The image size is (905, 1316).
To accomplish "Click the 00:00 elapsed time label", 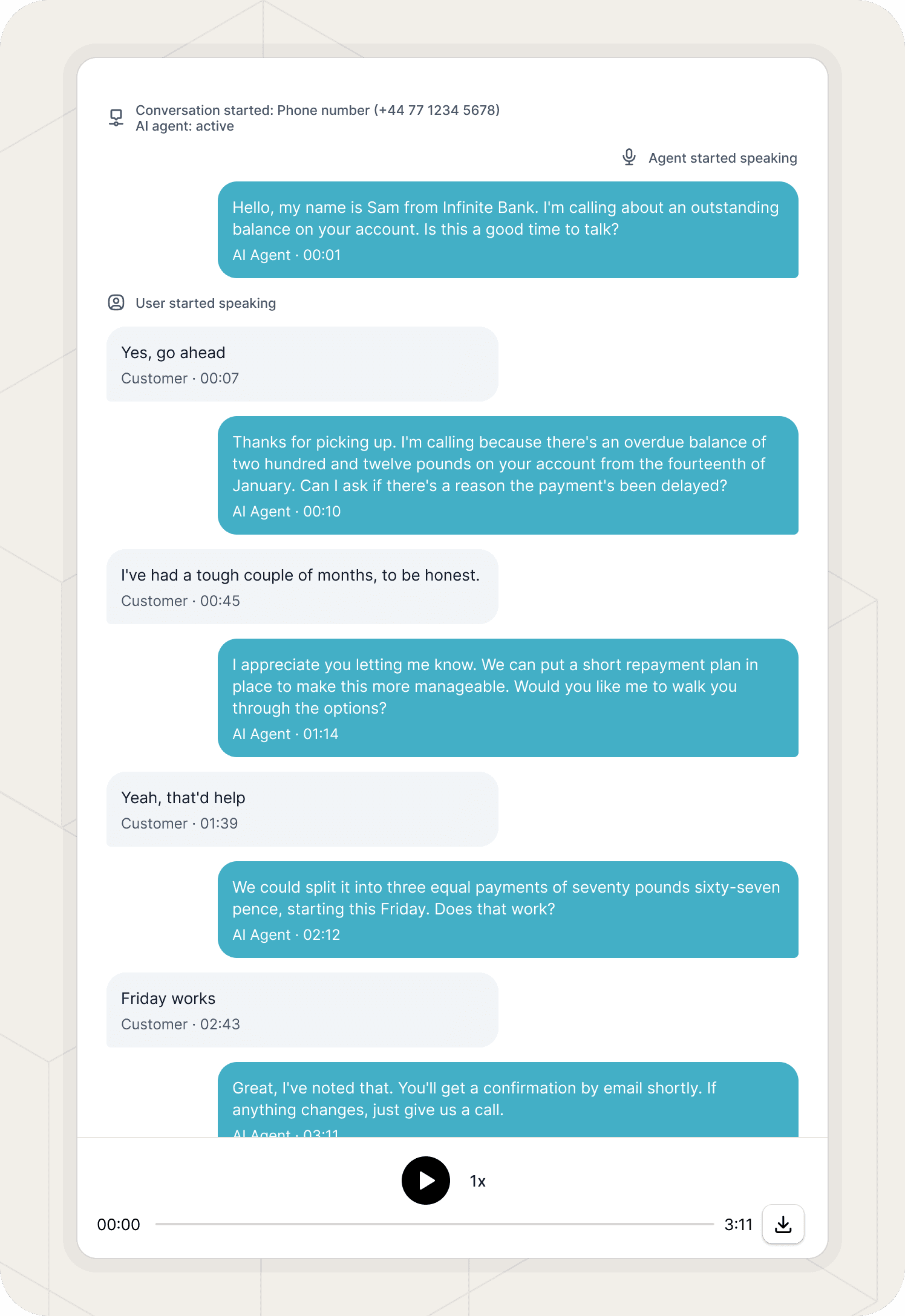I will click(119, 1225).
